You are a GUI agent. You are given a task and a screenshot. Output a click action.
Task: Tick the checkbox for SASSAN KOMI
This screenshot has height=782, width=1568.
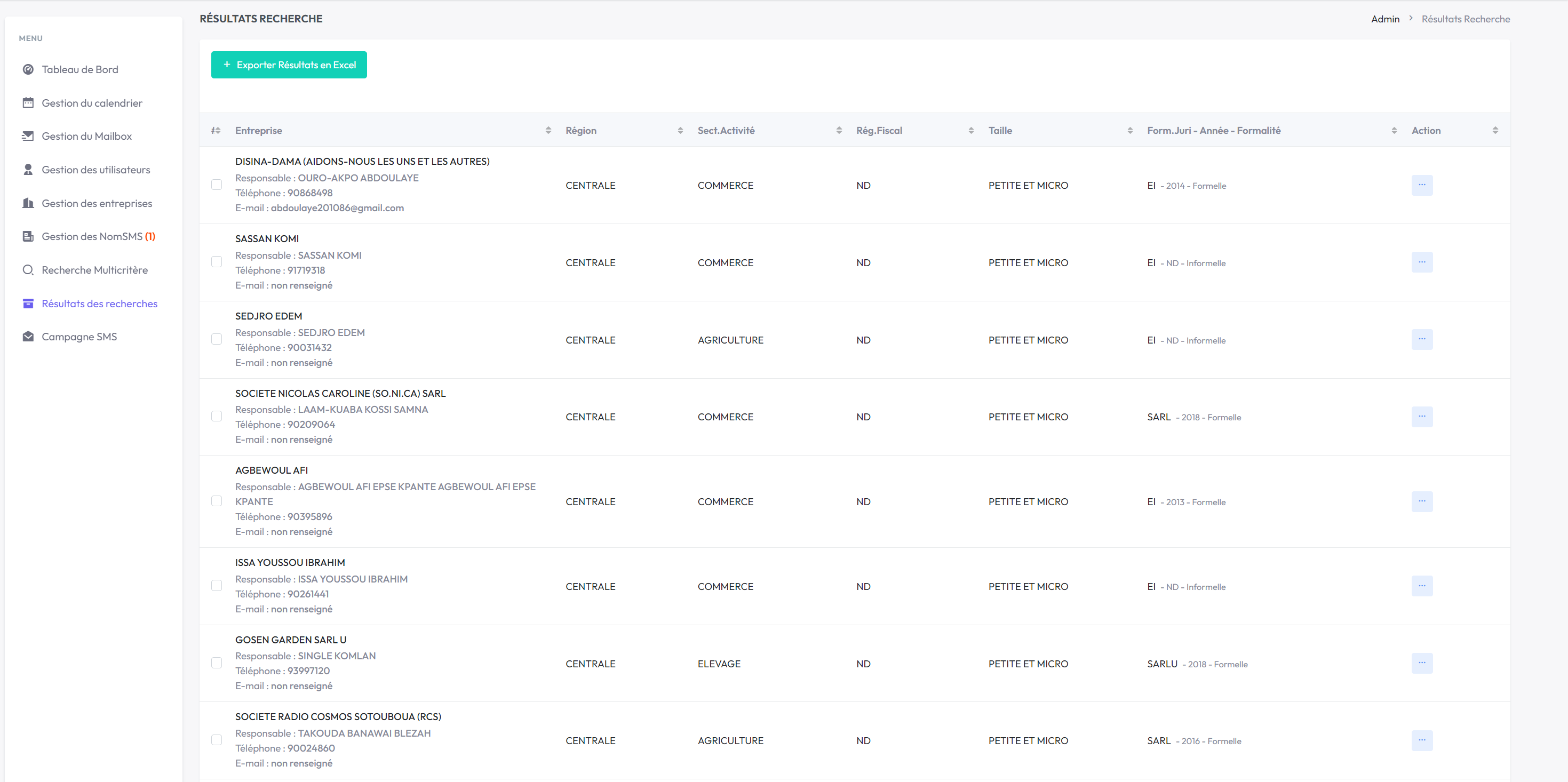[217, 262]
